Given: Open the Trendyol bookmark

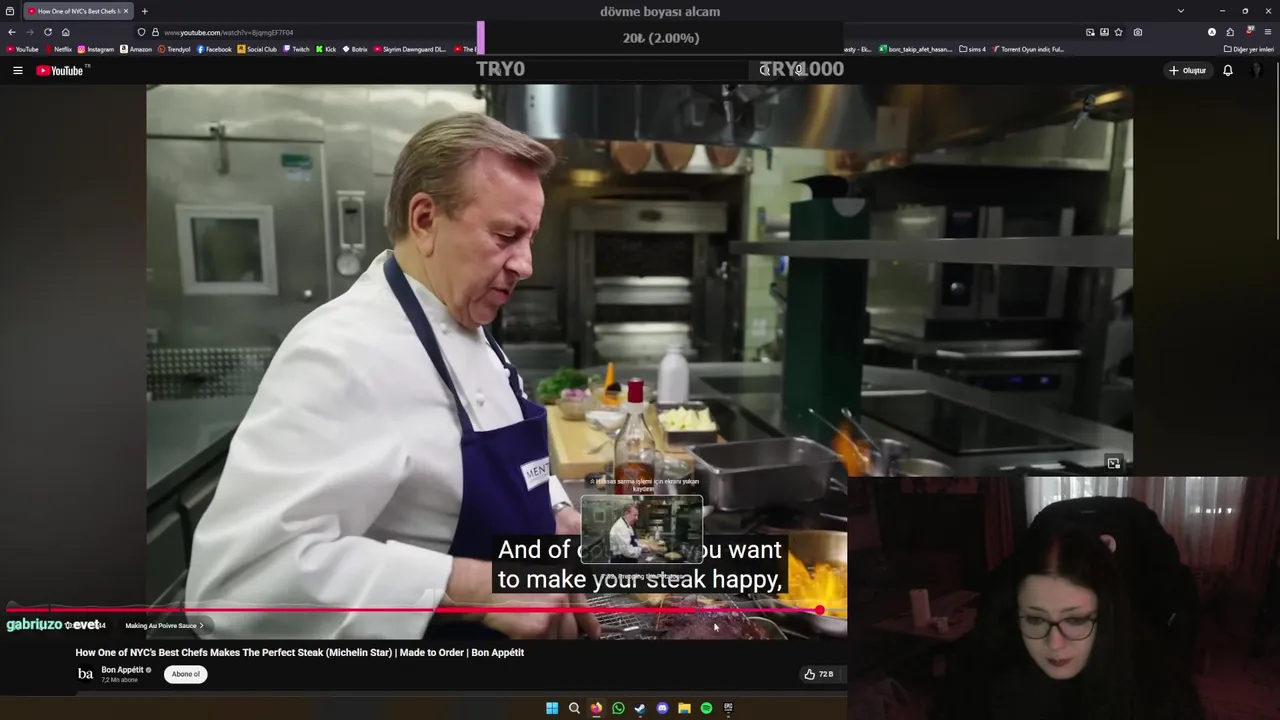Looking at the screenshot, I should click(x=174, y=49).
